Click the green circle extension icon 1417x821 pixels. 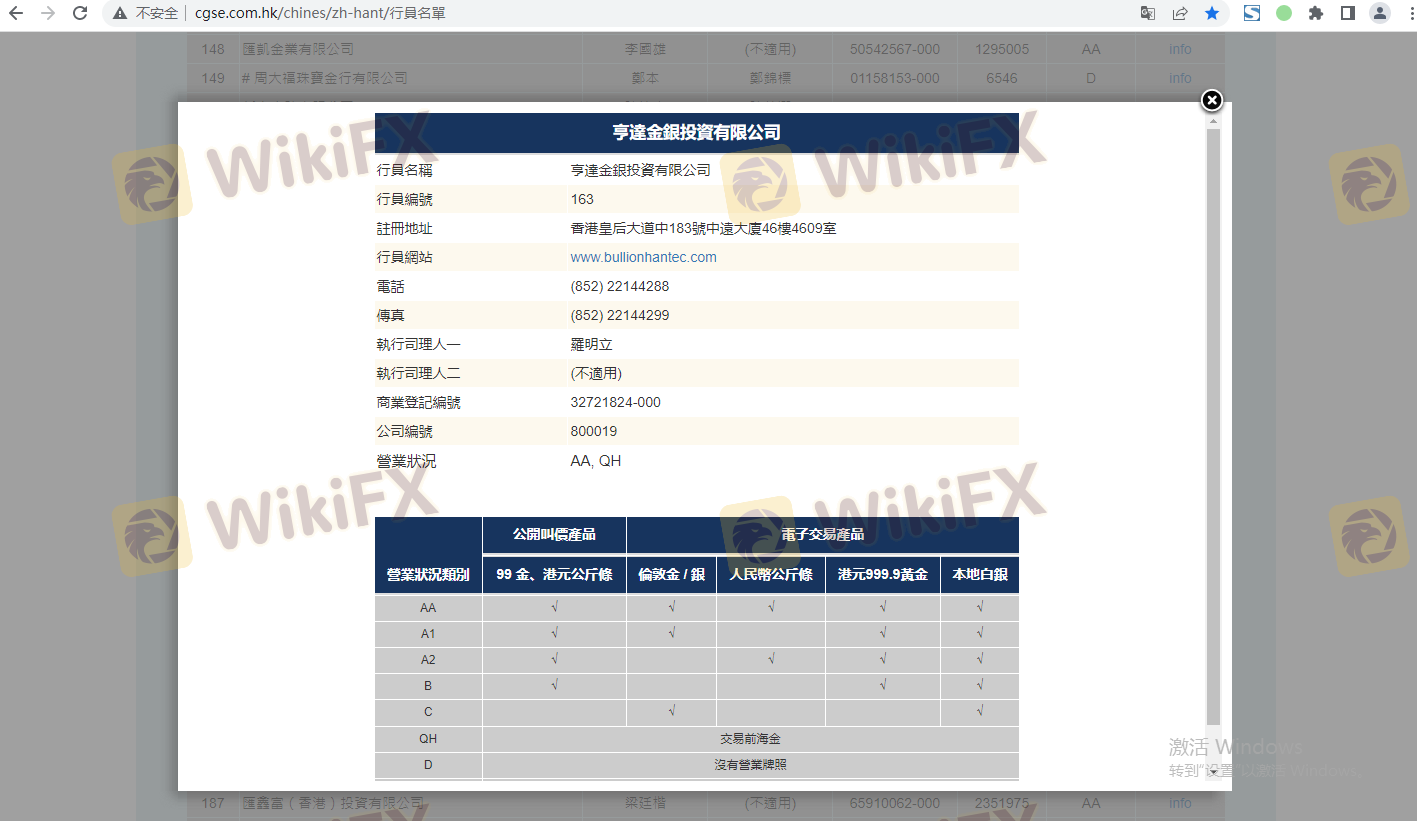[x=1284, y=14]
